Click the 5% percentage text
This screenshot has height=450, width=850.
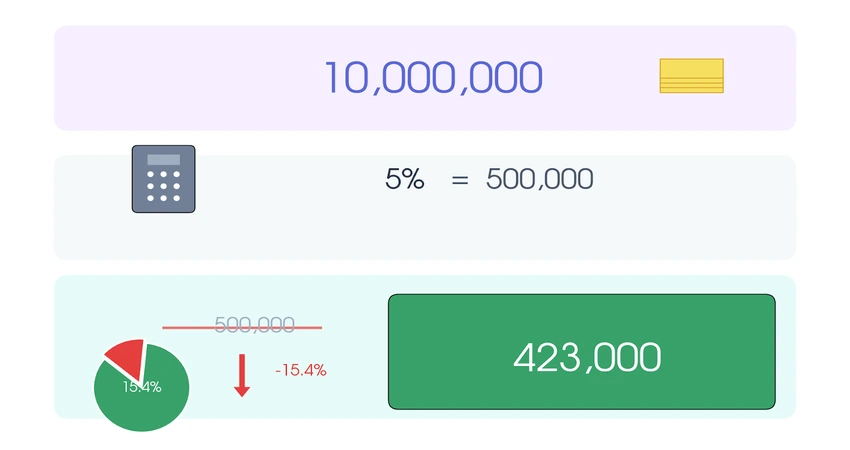pos(404,180)
